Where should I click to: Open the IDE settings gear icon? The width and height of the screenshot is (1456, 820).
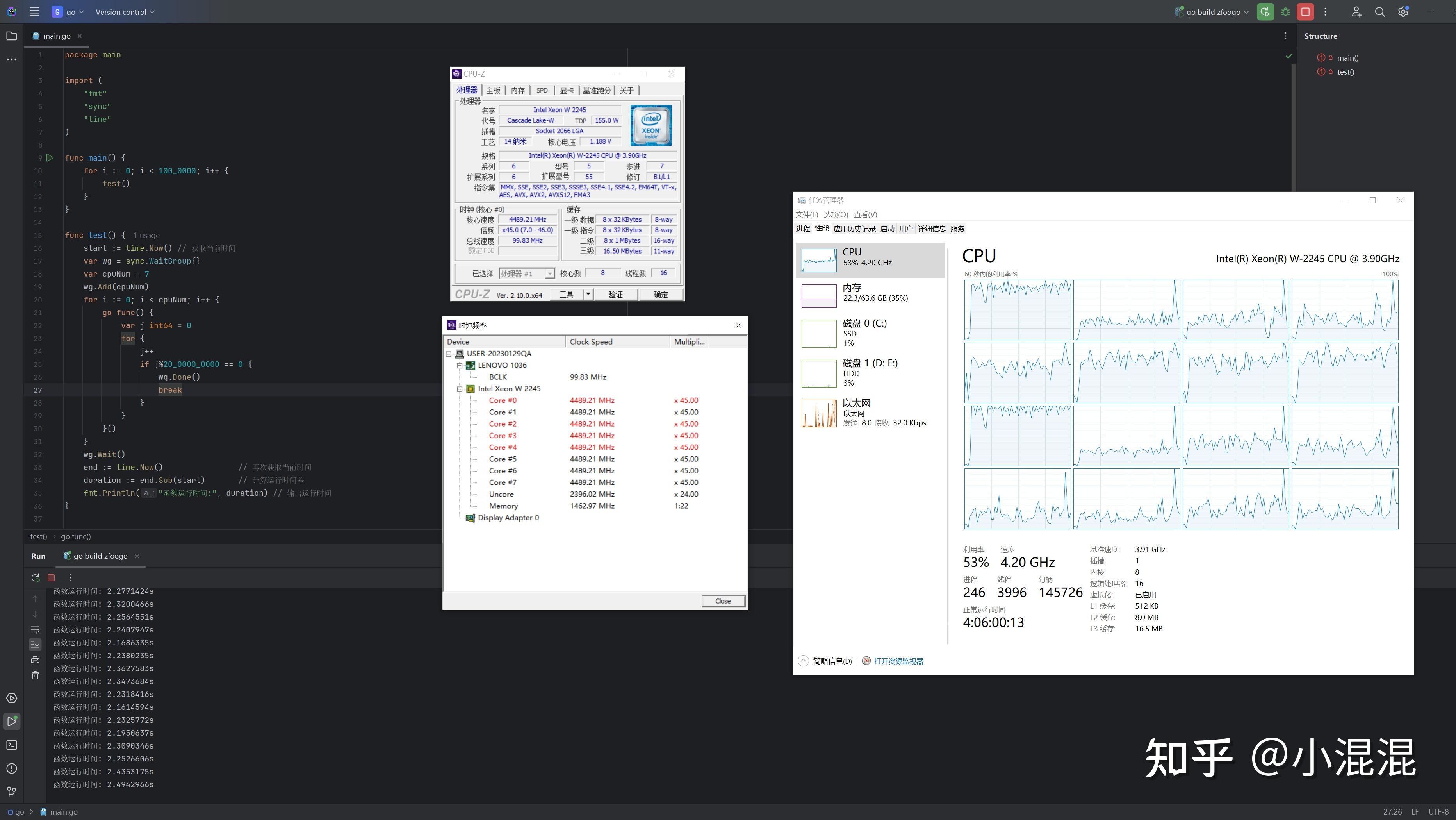point(1403,12)
